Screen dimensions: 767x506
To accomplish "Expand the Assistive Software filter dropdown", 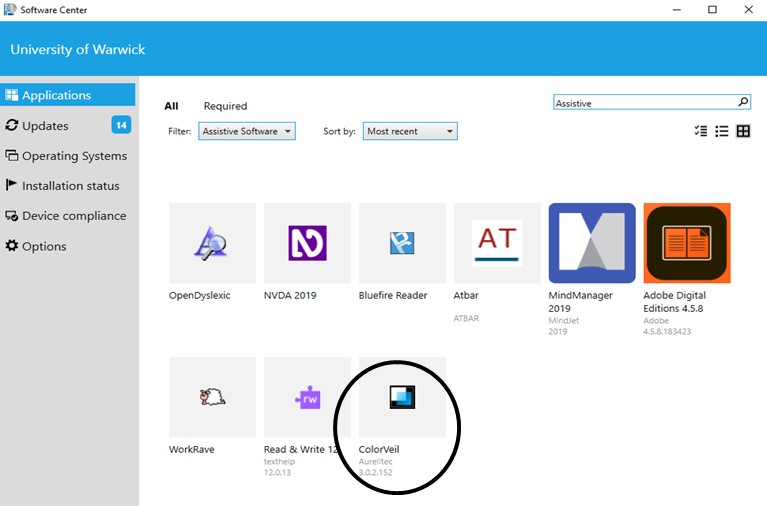I will click(x=247, y=131).
